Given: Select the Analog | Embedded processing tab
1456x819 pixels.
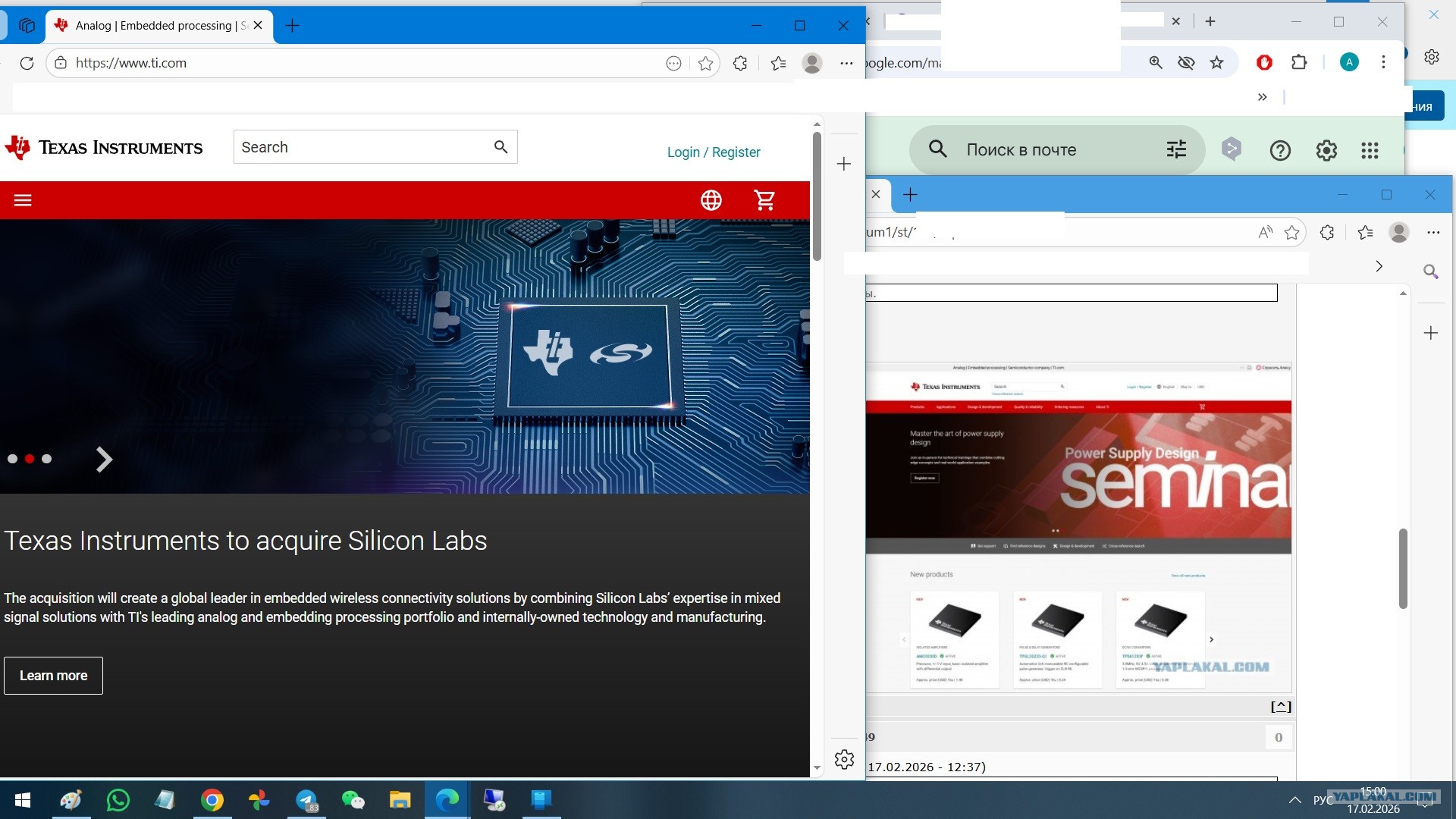Looking at the screenshot, I should tap(159, 26).
